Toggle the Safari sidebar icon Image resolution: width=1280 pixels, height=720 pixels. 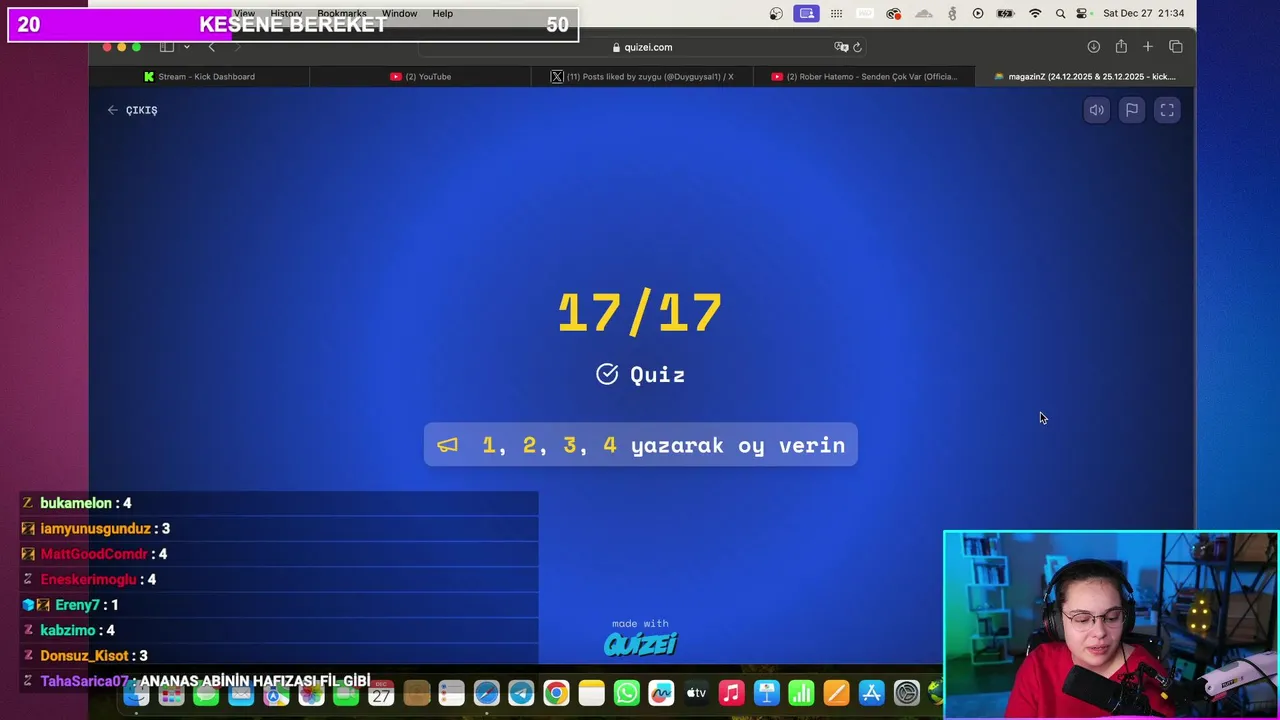click(x=167, y=47)
